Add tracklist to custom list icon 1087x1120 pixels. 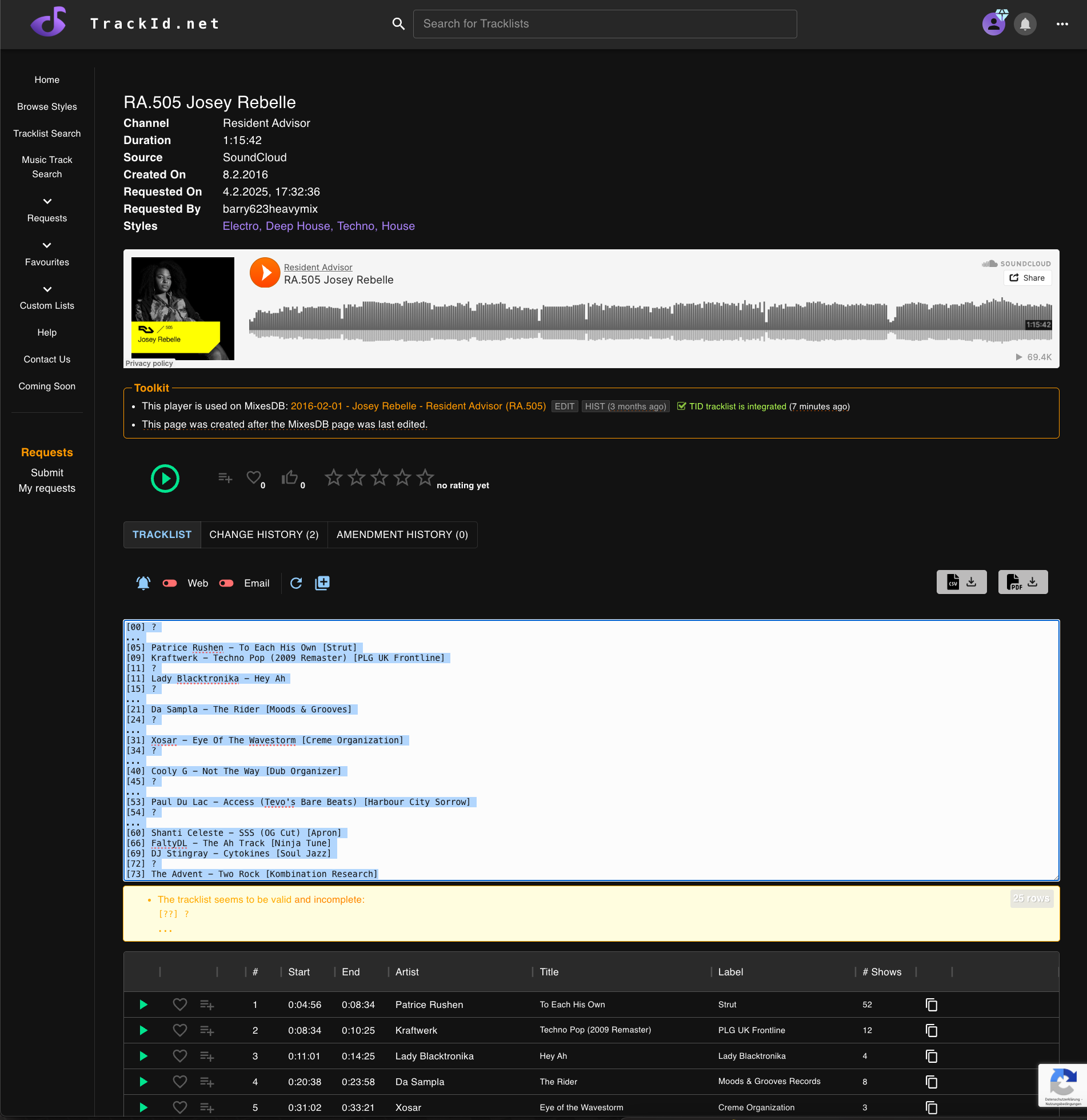click(x=225, y=477)
